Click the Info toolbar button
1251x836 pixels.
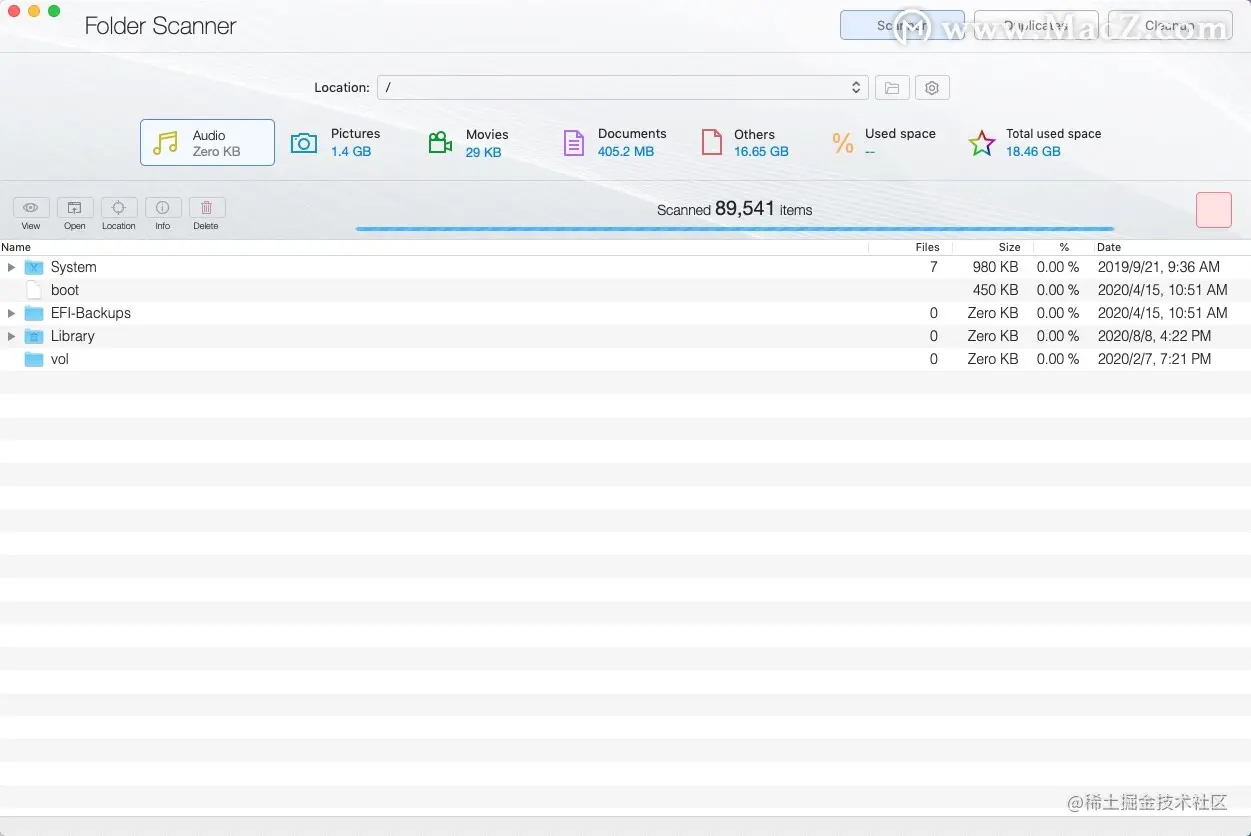163,208
